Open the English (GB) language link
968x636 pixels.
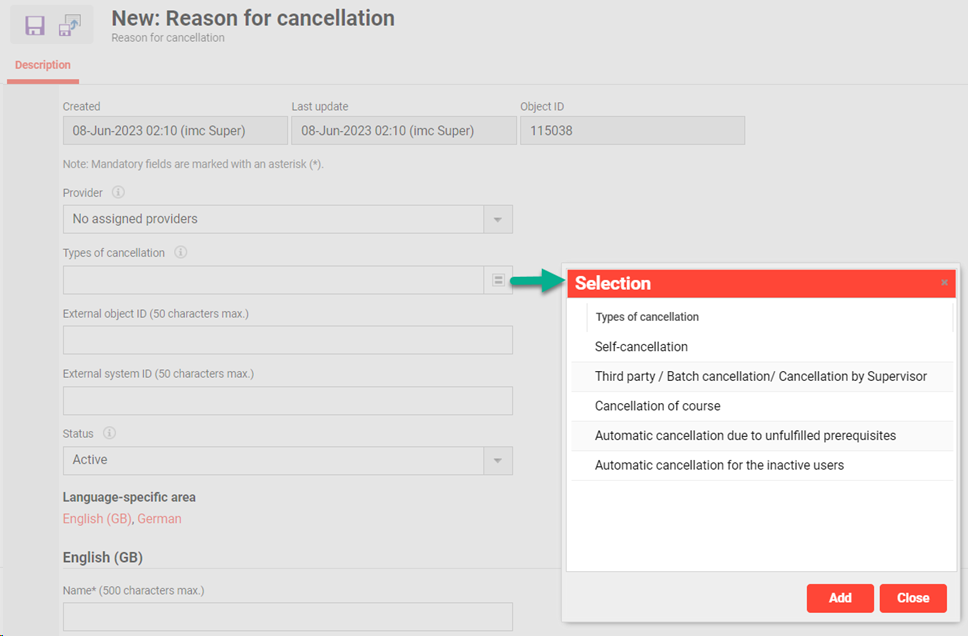pos(96,519)
